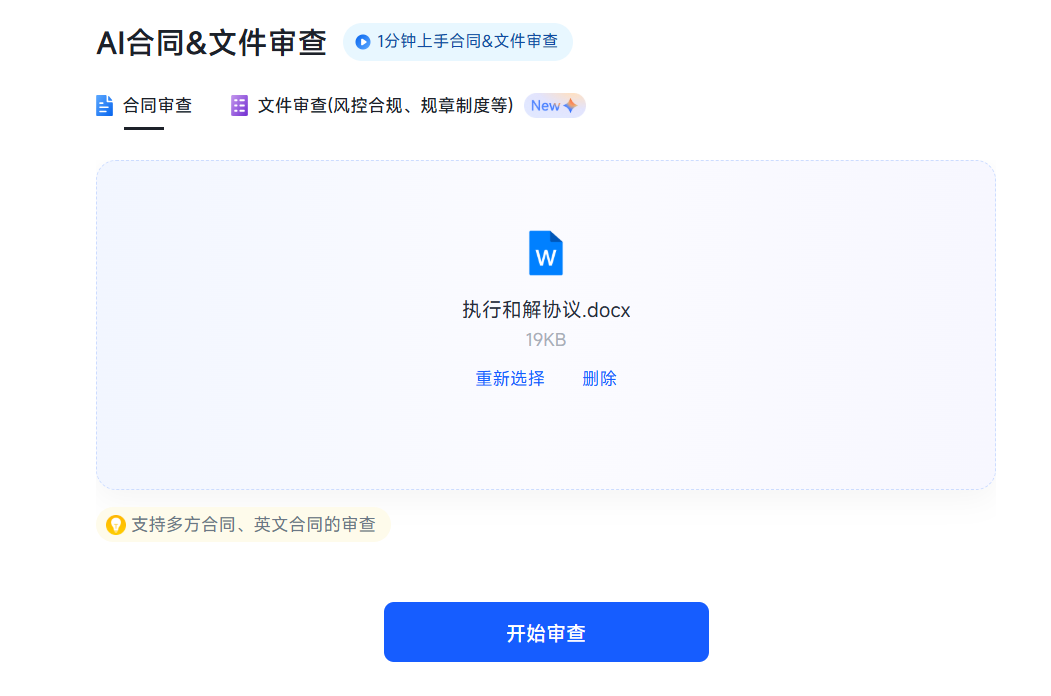
Task: Click the yellow lightbulb tip icon
Action: [116, 525]
